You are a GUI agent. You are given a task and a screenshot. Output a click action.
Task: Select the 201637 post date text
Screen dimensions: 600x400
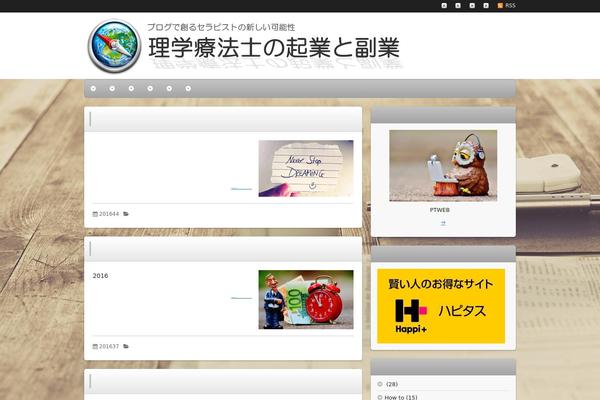pos(109,346)
